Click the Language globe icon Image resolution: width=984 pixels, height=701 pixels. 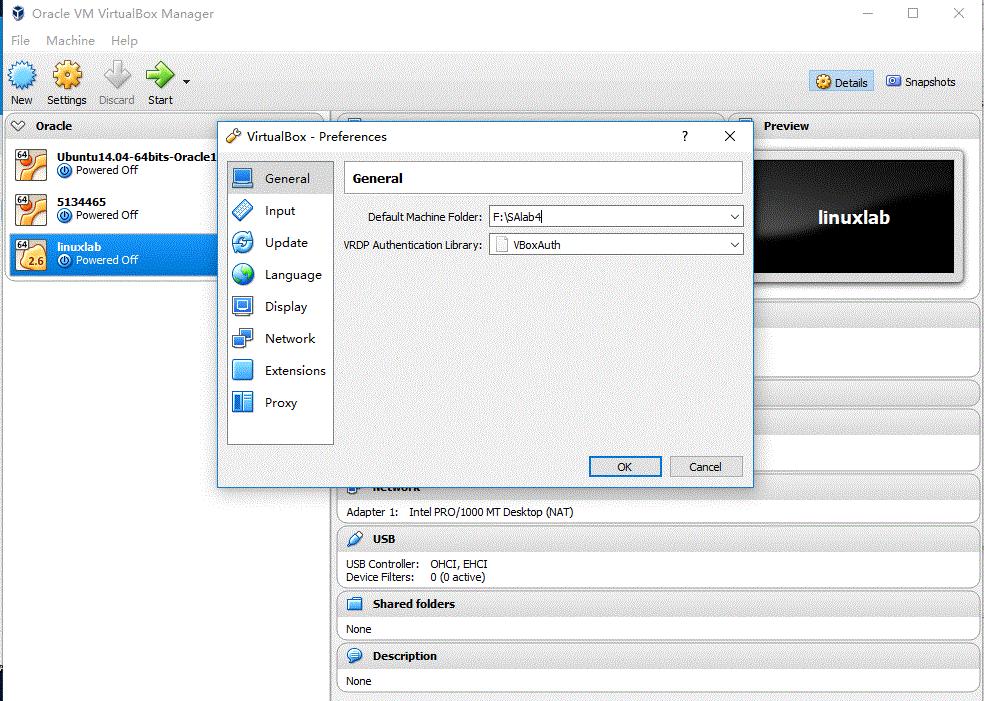[243, 274]
